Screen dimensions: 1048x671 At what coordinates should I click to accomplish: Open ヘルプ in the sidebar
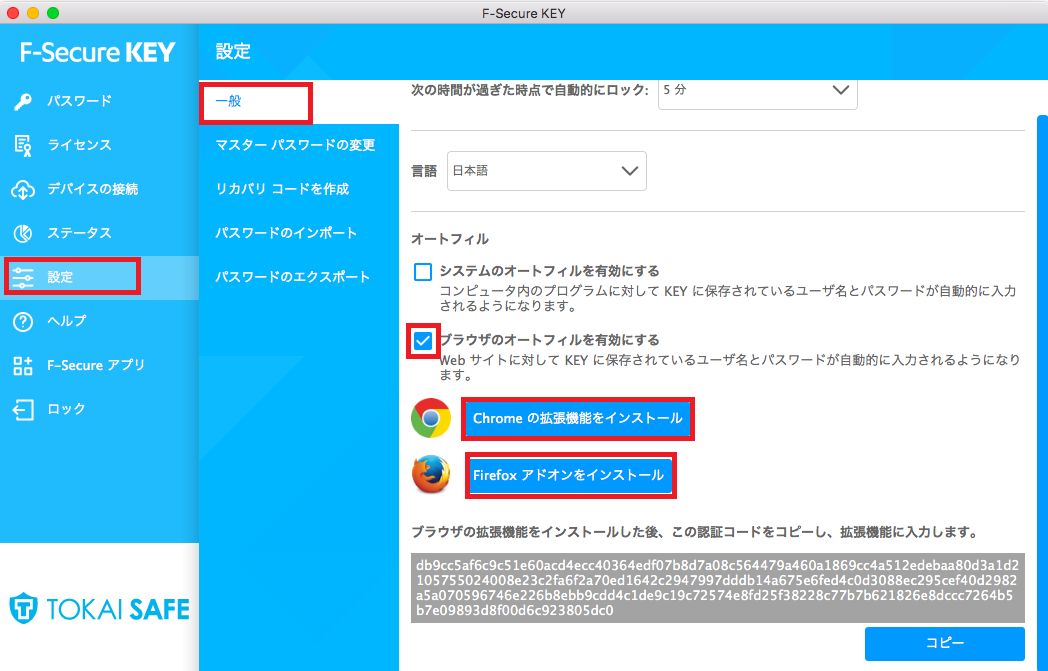click(100, 321)
